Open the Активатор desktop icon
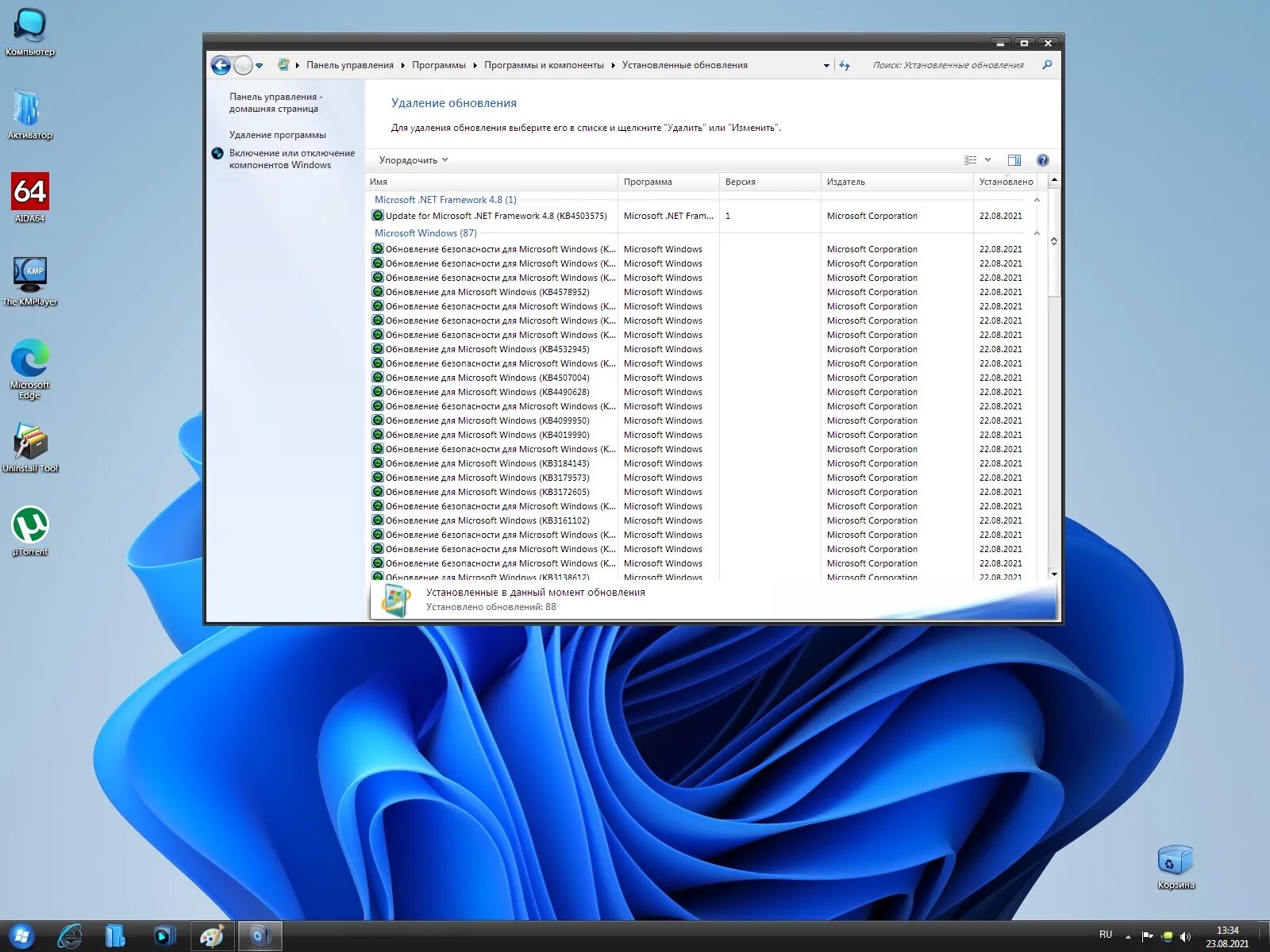The width and height of the screenshot is (1270, 952). [x=30, y=115]
